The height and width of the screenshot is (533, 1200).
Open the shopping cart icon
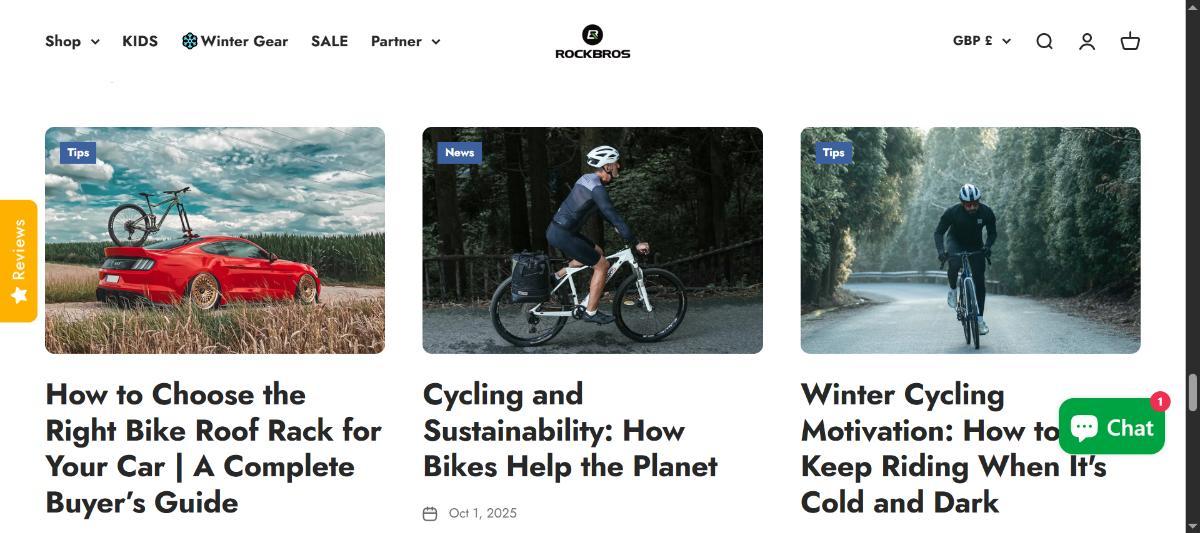[1130, 41]
